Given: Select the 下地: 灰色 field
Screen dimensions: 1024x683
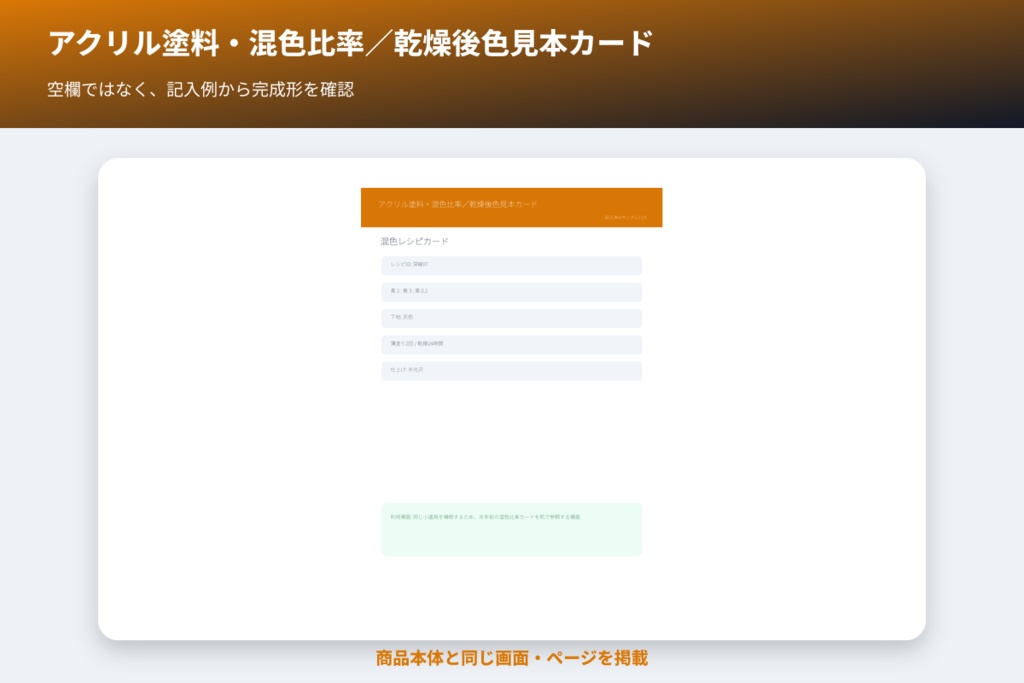Looking at the screenshot, I should pyautogui.click(x=511, y=318).
